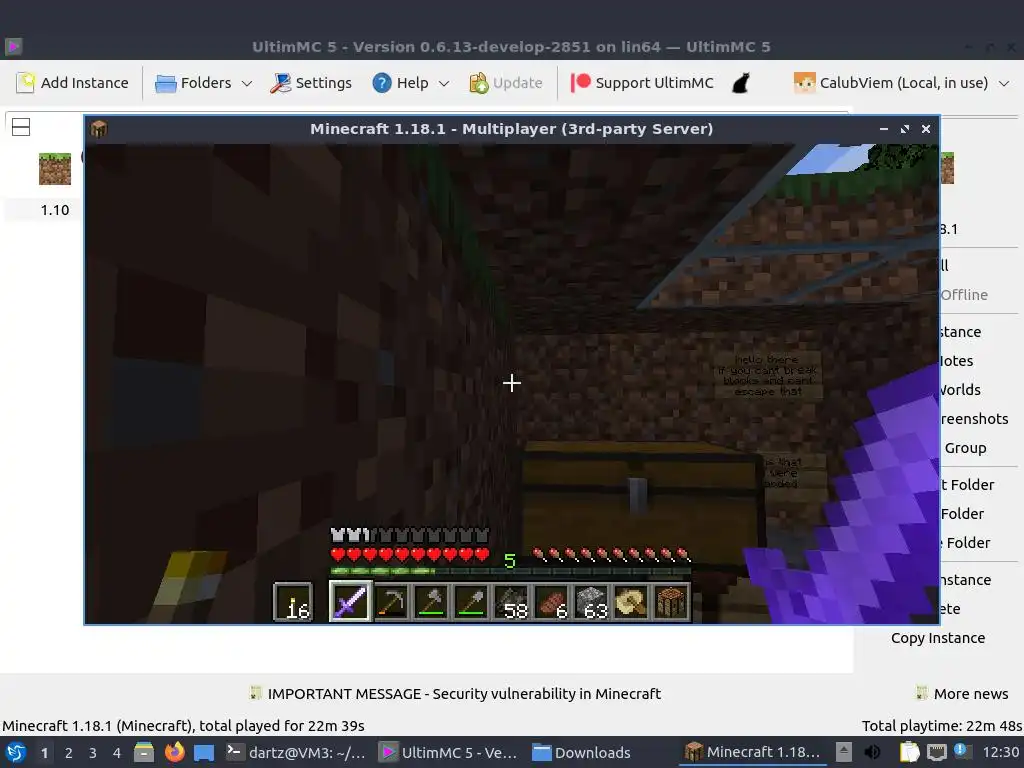The image size is (1024, 768).
Task: Click Minecraft window title bar icon
Action: tap(99, 129)
